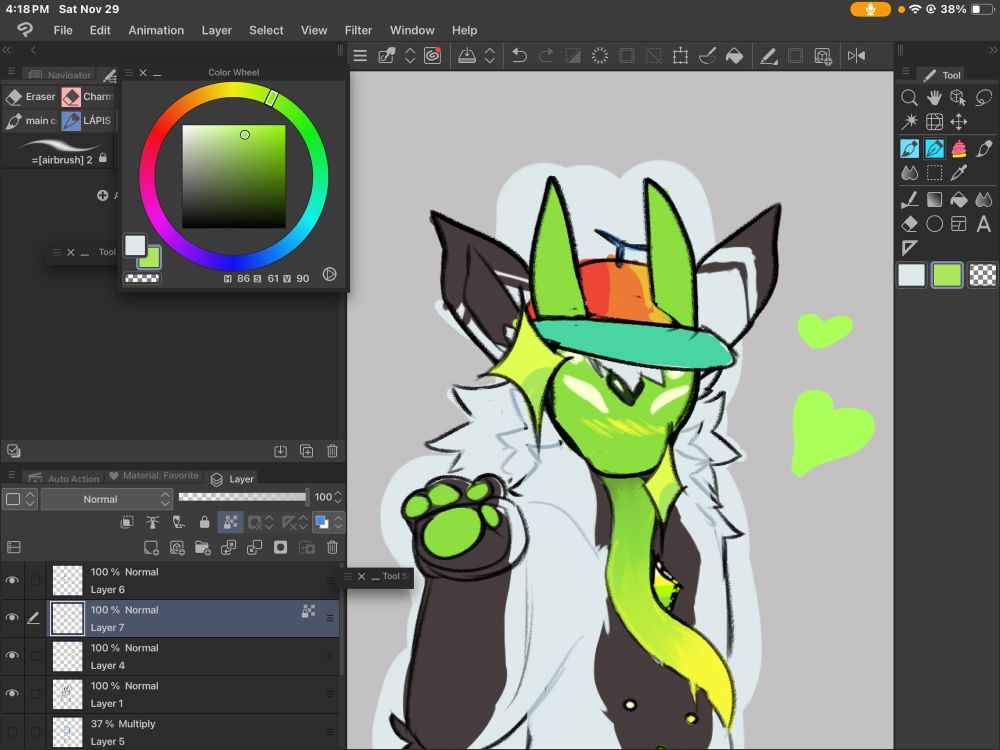Toggle Lock Transparent Pixels button
Viewport: 1000px width, 750px height.
(x=230, y=523)
